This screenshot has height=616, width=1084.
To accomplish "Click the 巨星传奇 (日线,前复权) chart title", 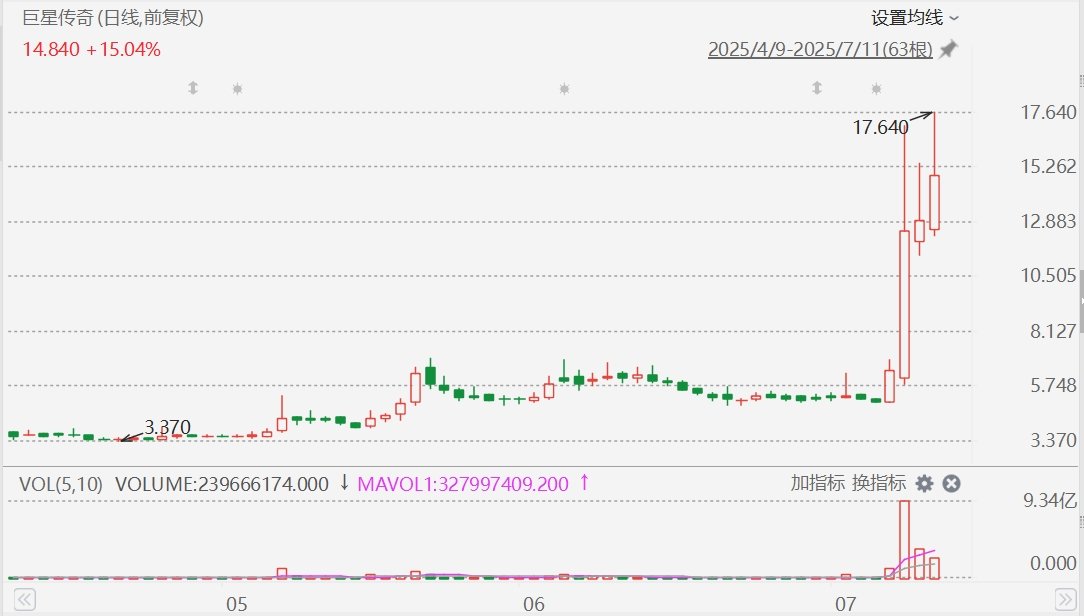I will (119, 18).
